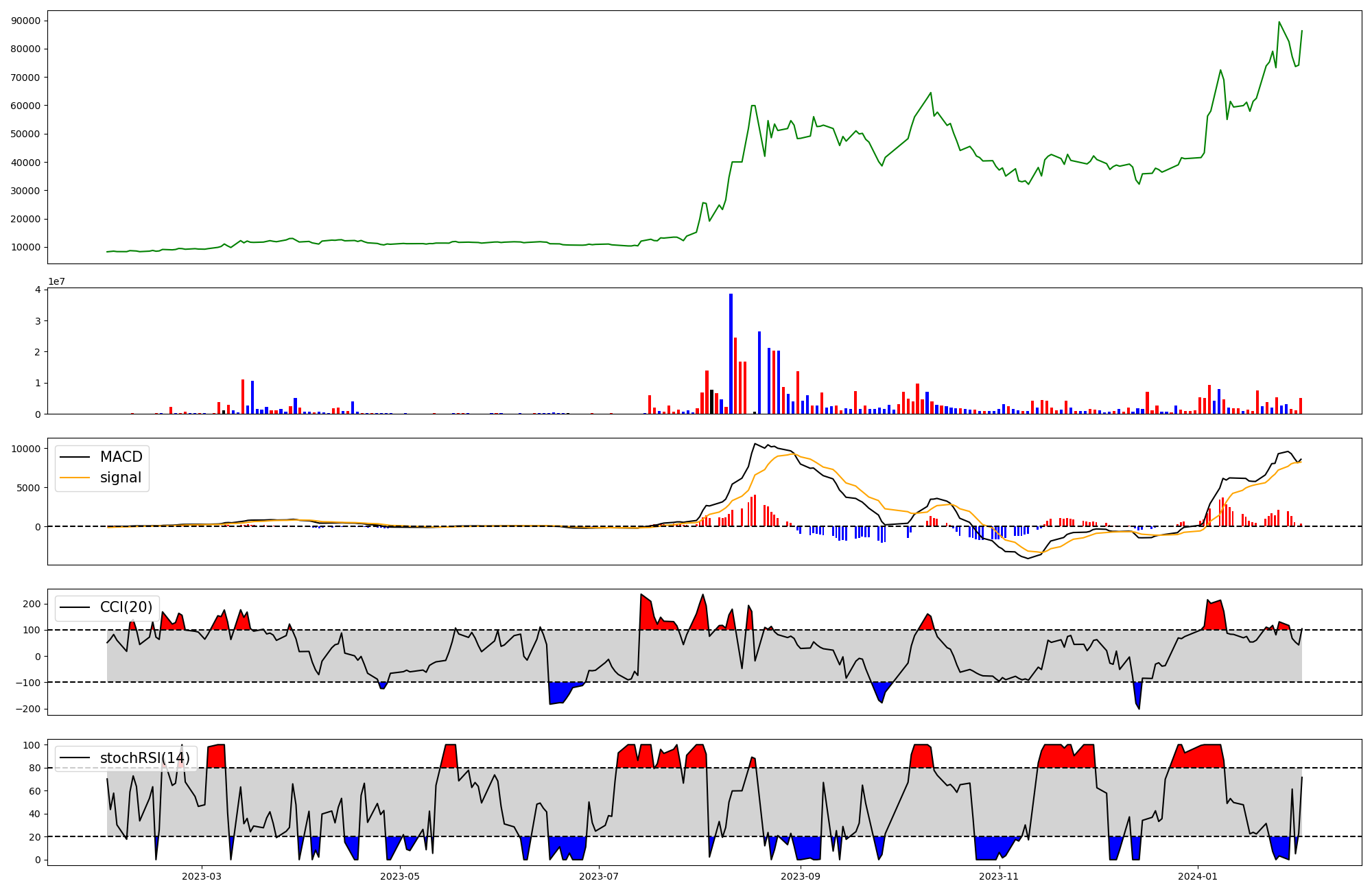
Task: Click the 80 label on stochRSI axis
Action: click(34, 768)
